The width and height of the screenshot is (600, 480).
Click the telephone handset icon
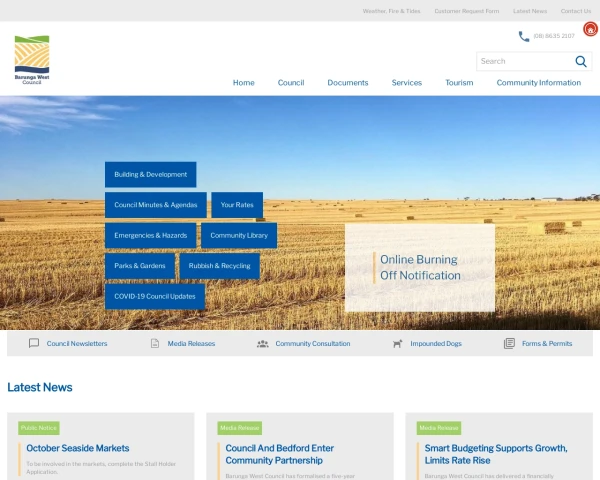523,36
